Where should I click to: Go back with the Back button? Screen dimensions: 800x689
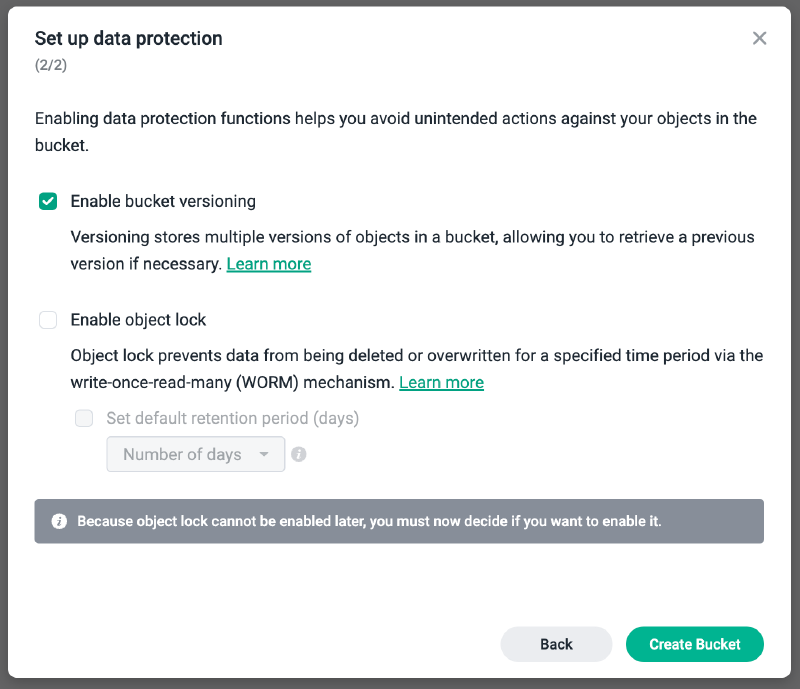coord(556,644)
